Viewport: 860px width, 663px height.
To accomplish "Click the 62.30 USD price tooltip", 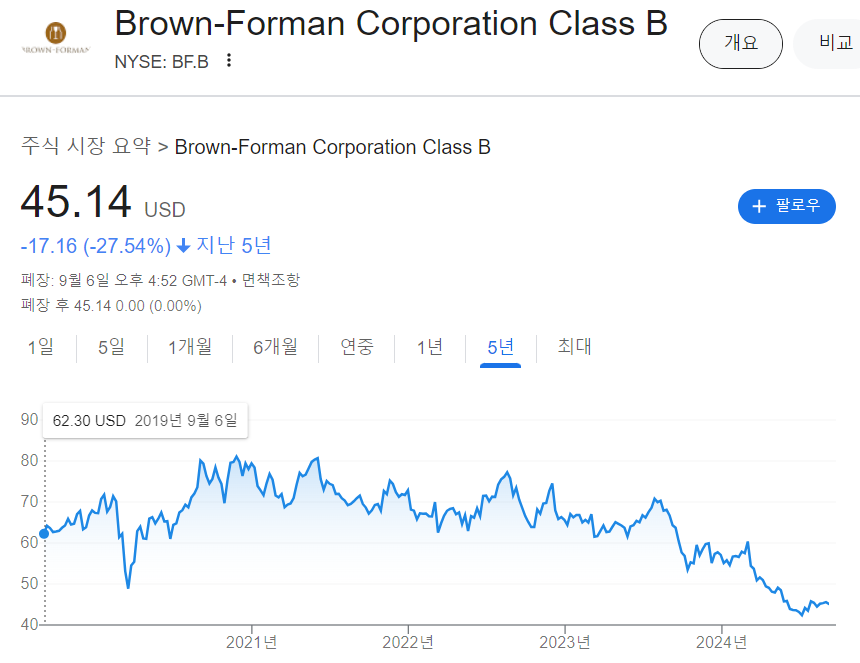I will click(x=145, y=421).
